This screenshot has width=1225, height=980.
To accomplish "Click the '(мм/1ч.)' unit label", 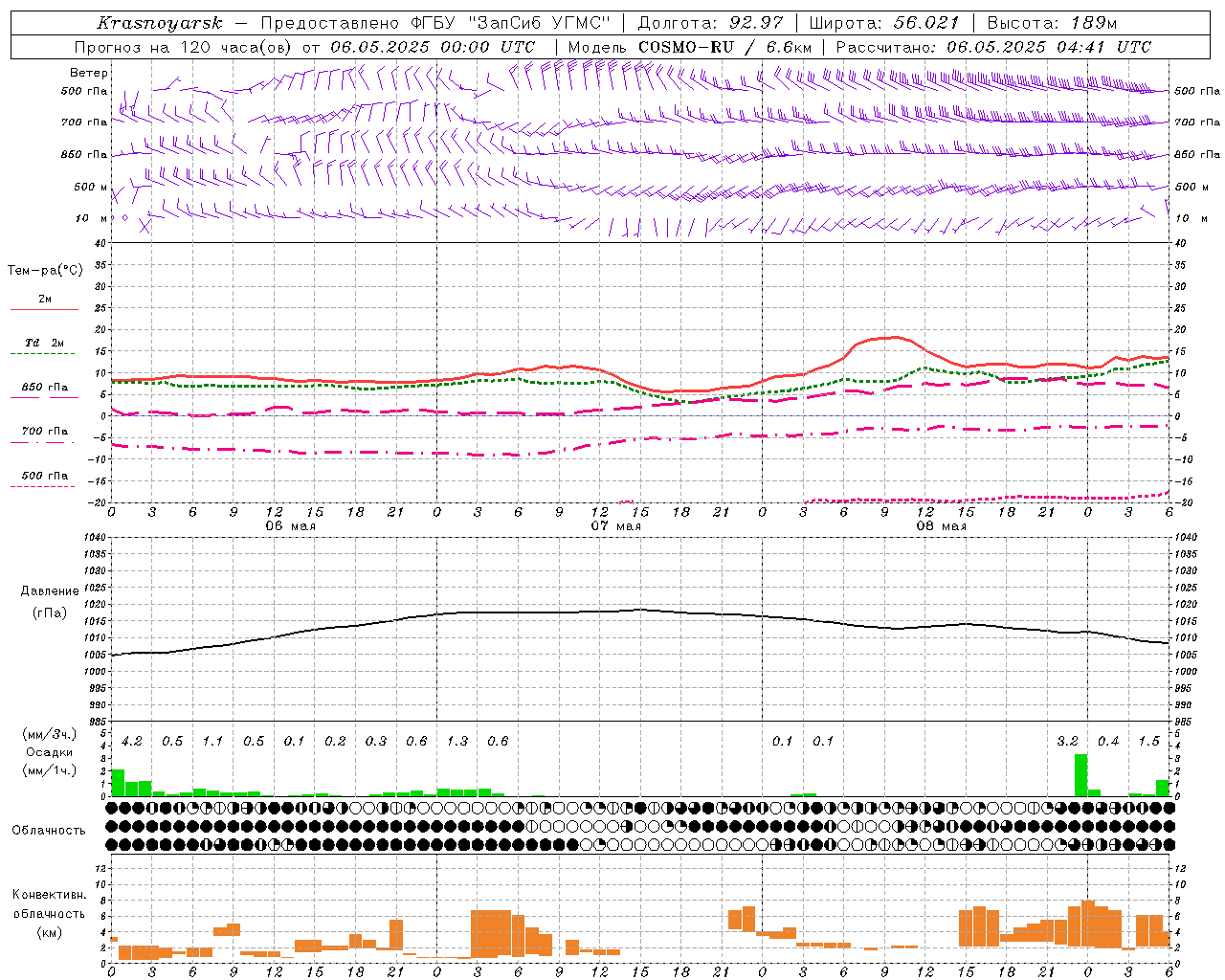I will 50,770.
